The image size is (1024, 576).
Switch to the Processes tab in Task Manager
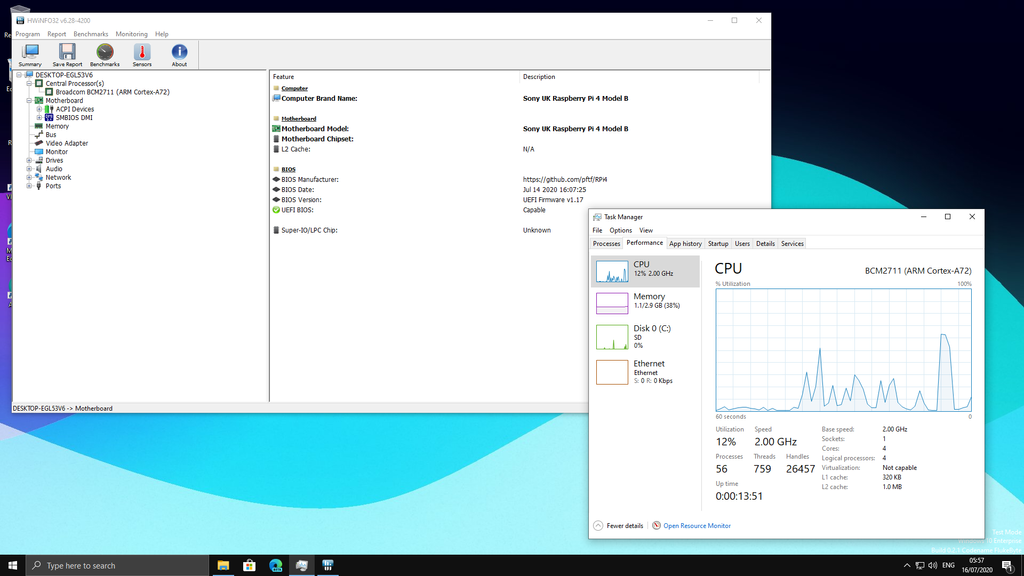pos(606,243)
